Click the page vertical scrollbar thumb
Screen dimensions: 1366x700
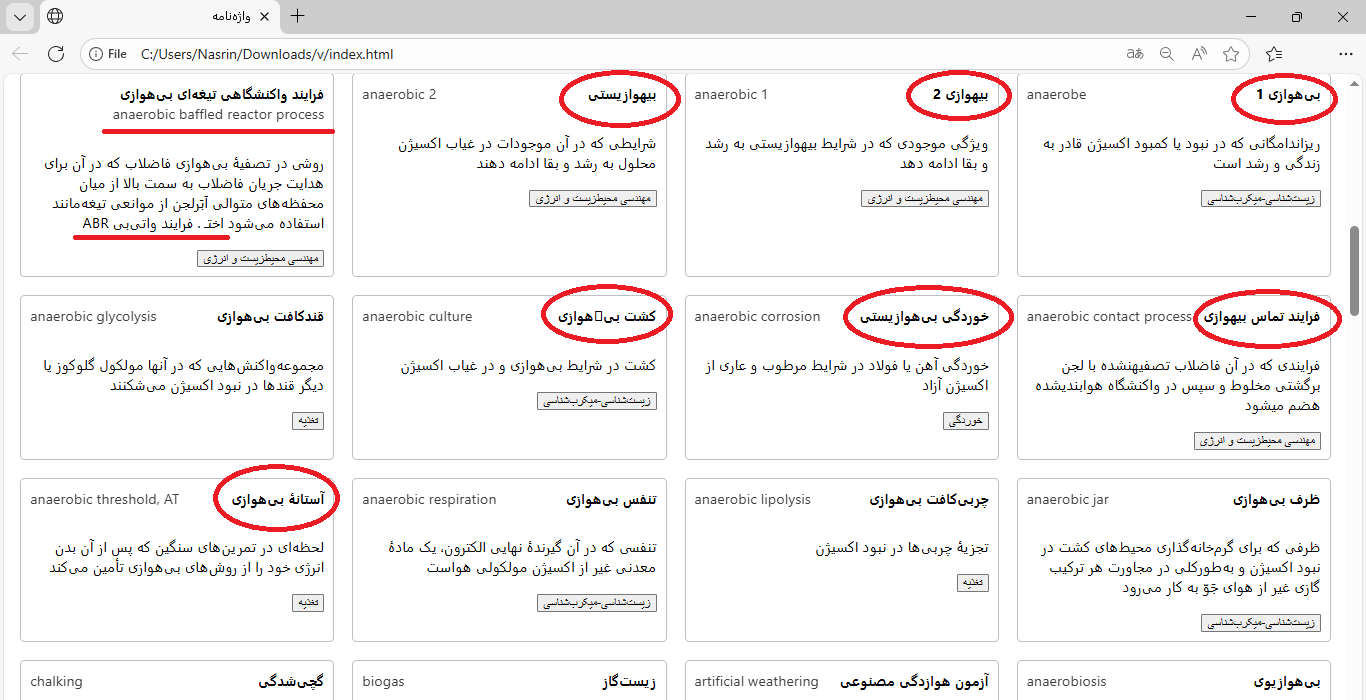tap(1355, 258)
